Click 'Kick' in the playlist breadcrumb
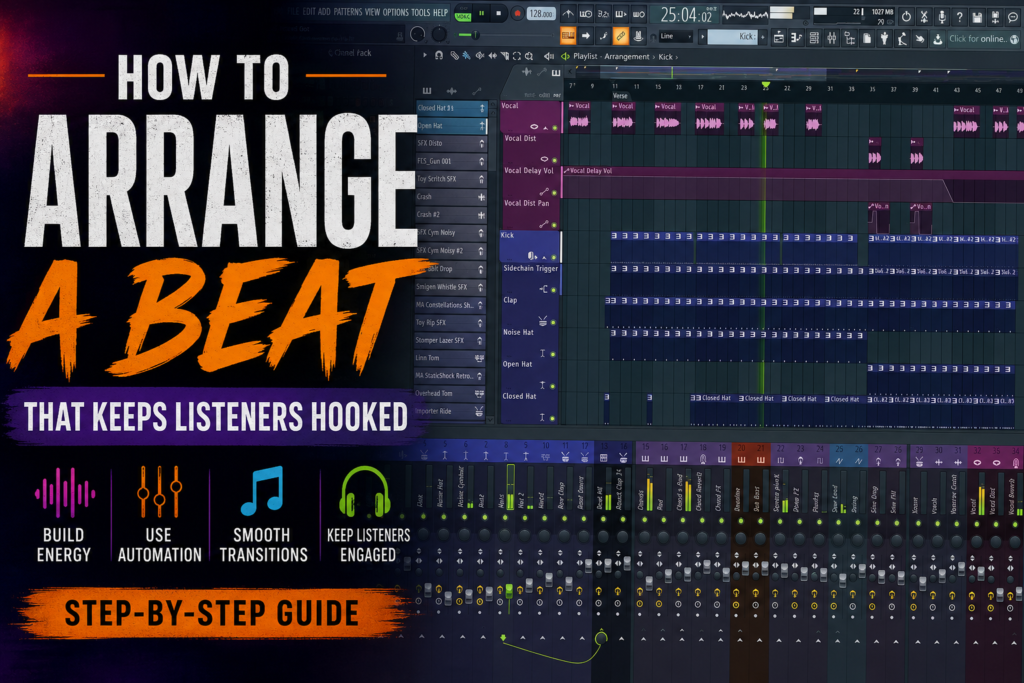 tap(665, 57)
